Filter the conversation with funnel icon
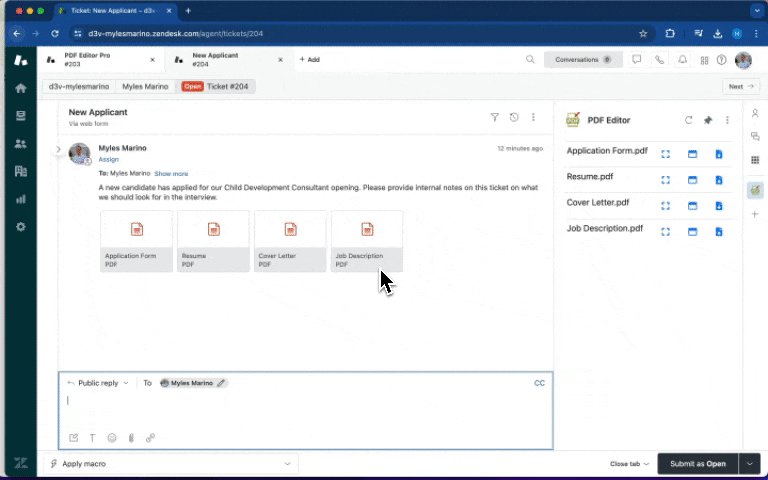This screenshot has width=768, height=480. [x=494, y=117]
